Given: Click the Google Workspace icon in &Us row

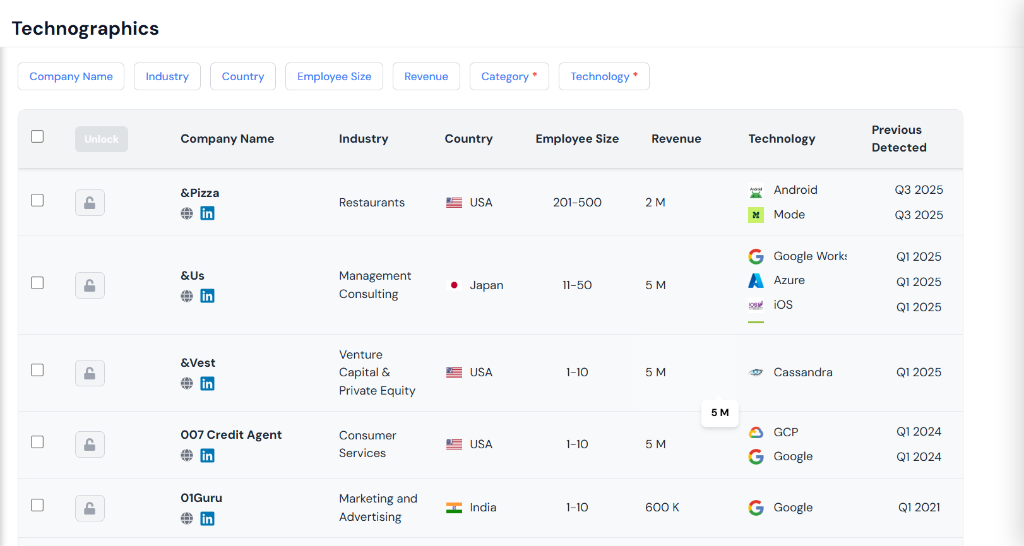Looking at the screenshot, I should click(x=756, y=257).
